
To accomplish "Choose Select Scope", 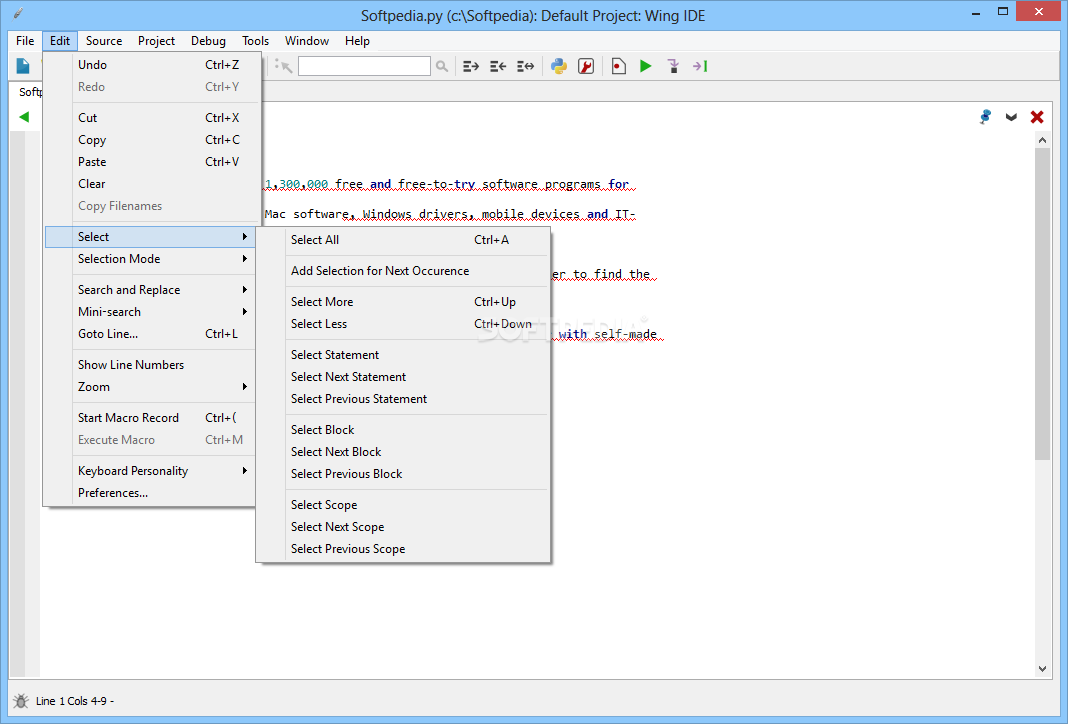I will (403, 505).
